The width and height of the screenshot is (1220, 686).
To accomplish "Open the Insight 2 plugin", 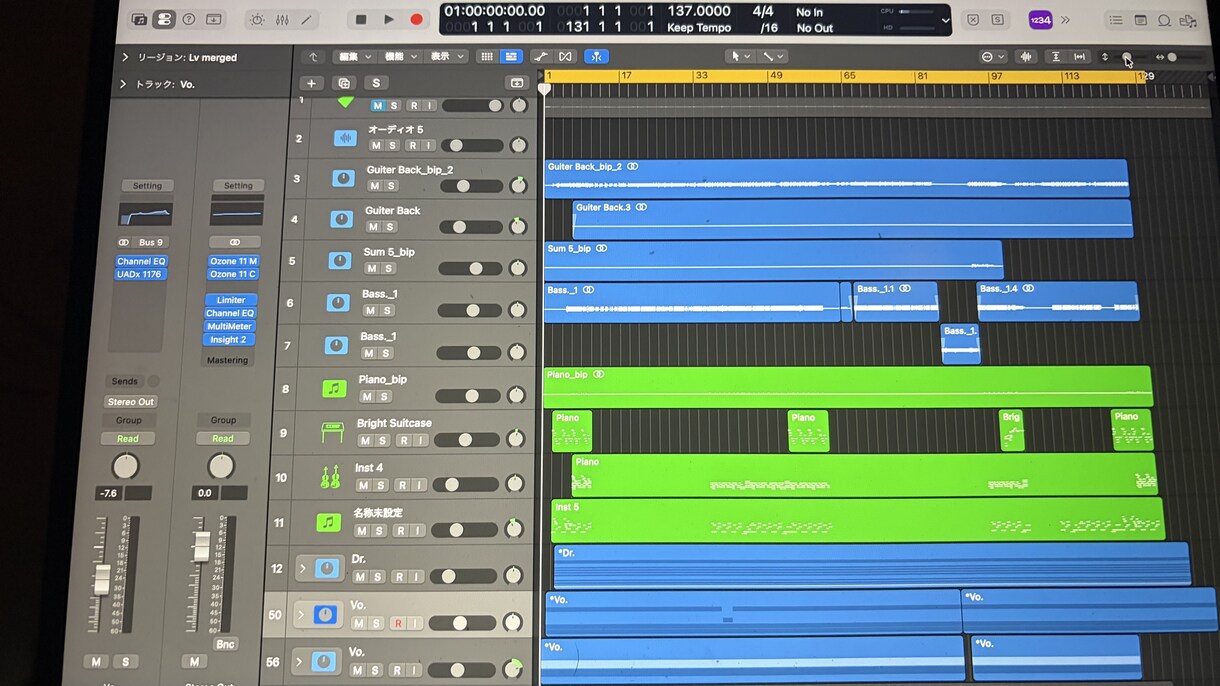I will pyautogui.click(x=228, y=340).
